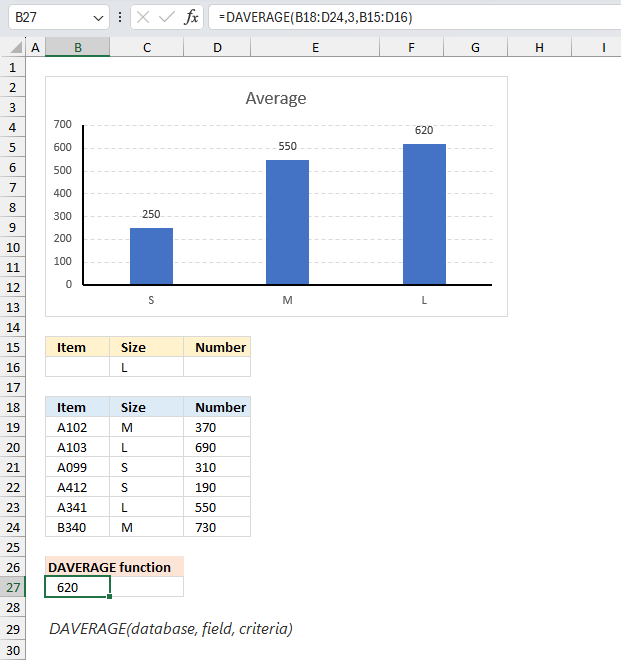The height and width of the screenshot is (660, 621).
Task: Click the DAVERAGE(database, field, criteria) syntax text
Action: pyautogui.click(x=171, y=628)
